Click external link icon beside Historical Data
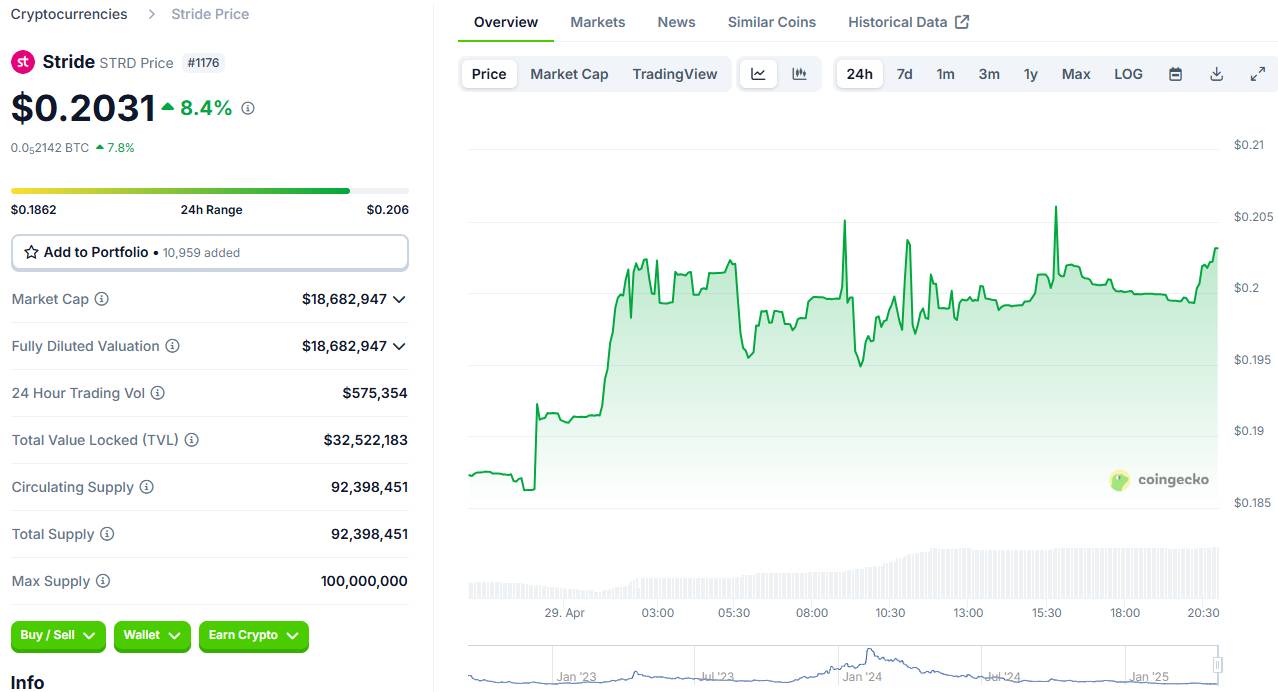Screen dimensions: 1278x692 click(x=962, y=22)
